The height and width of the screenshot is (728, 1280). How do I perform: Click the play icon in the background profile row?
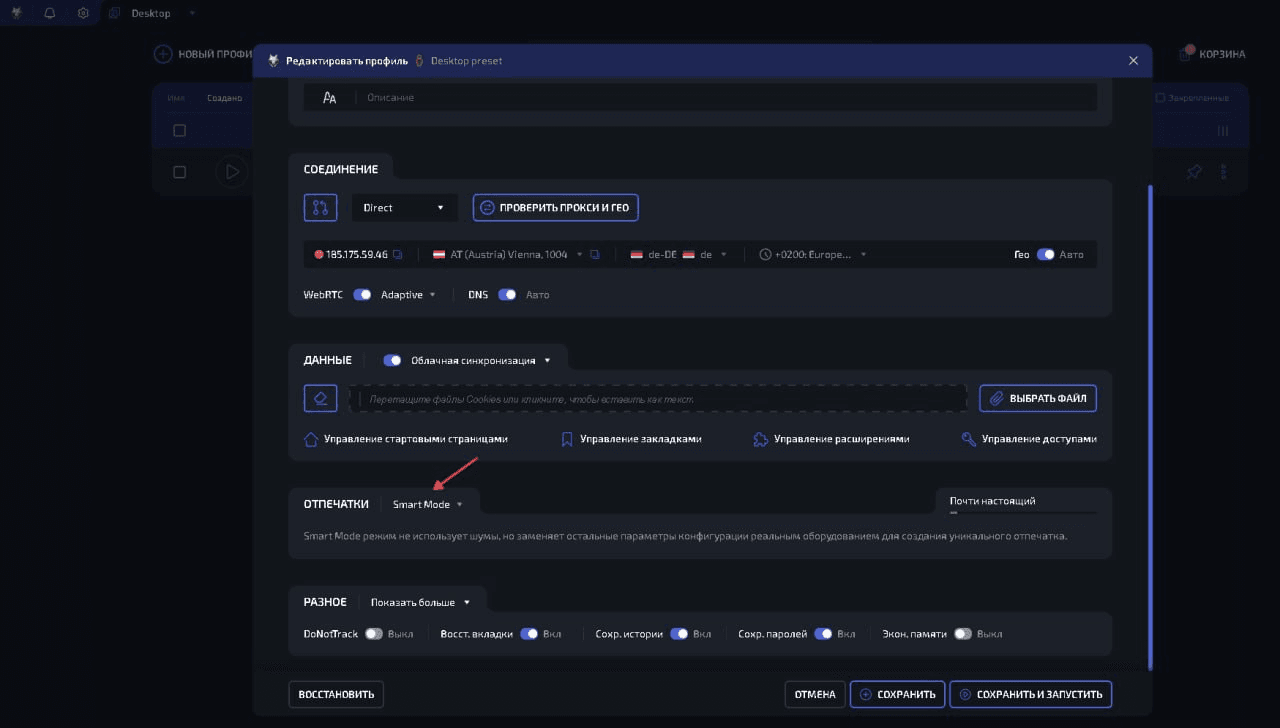click(x=231, y=172)
